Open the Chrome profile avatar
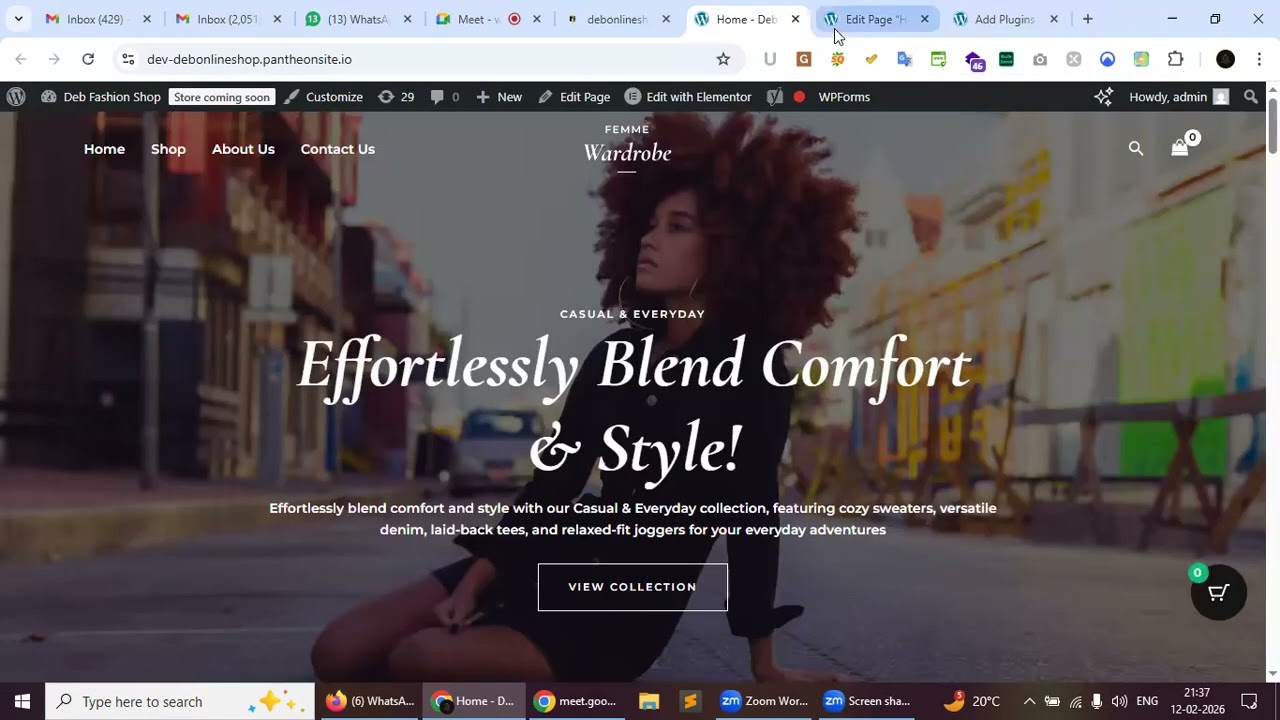 [1225, 59]
